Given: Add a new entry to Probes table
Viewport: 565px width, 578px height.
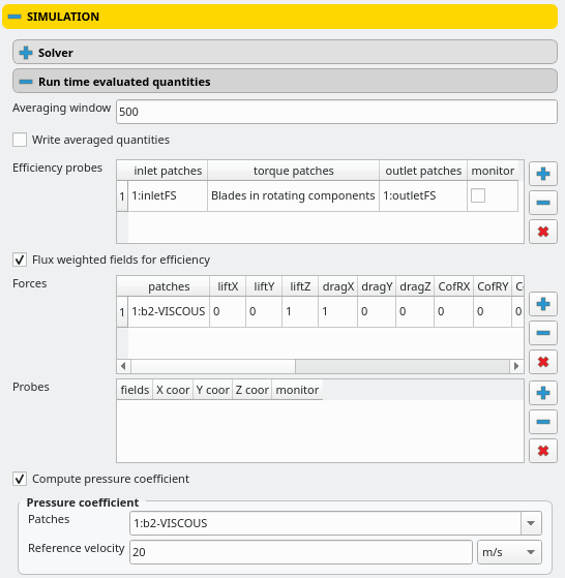Looking at the screenshot, I should click(543, 393).
